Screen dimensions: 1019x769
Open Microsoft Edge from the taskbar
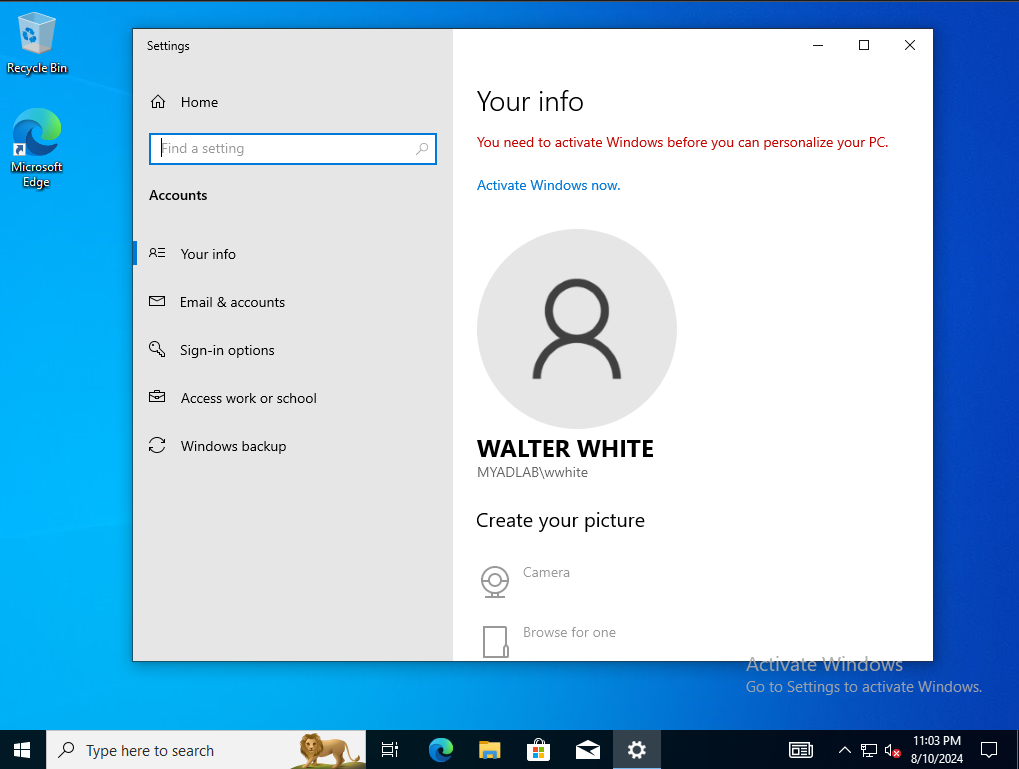coord(440,750)
